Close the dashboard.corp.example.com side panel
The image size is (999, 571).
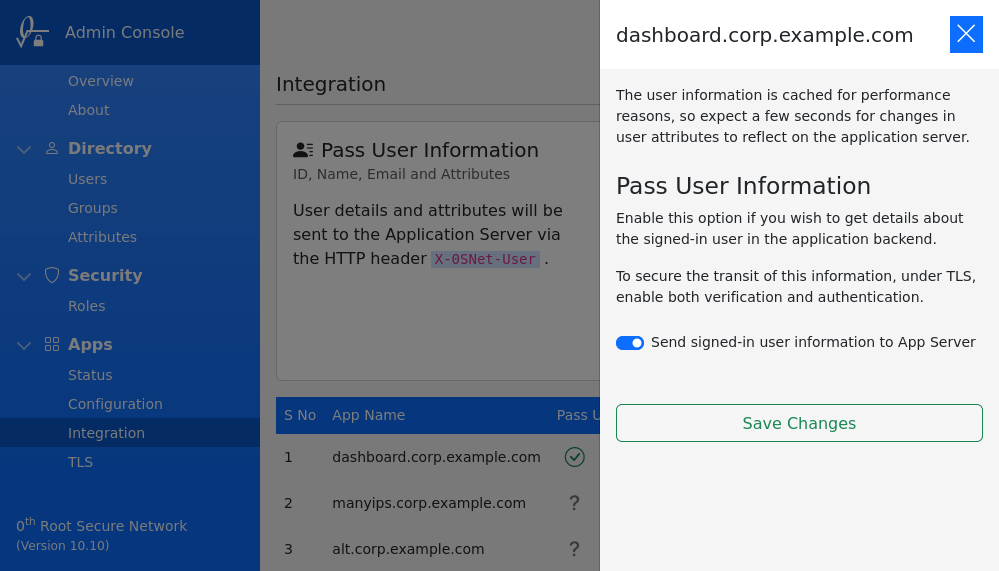point(966,34)
